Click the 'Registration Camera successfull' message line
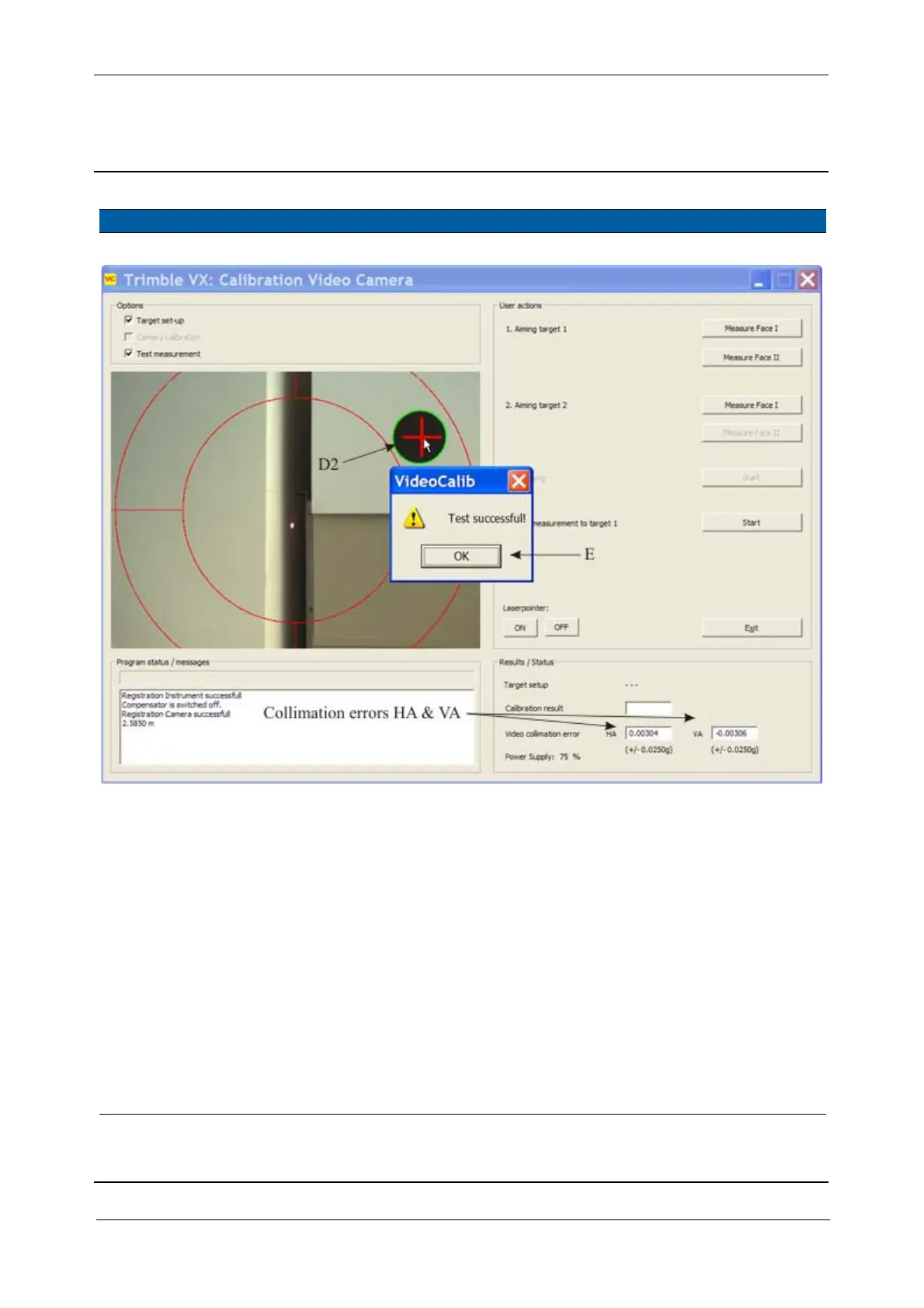Image resolution: width=924 pixels, height=1308 pixels. pos(176,714)
